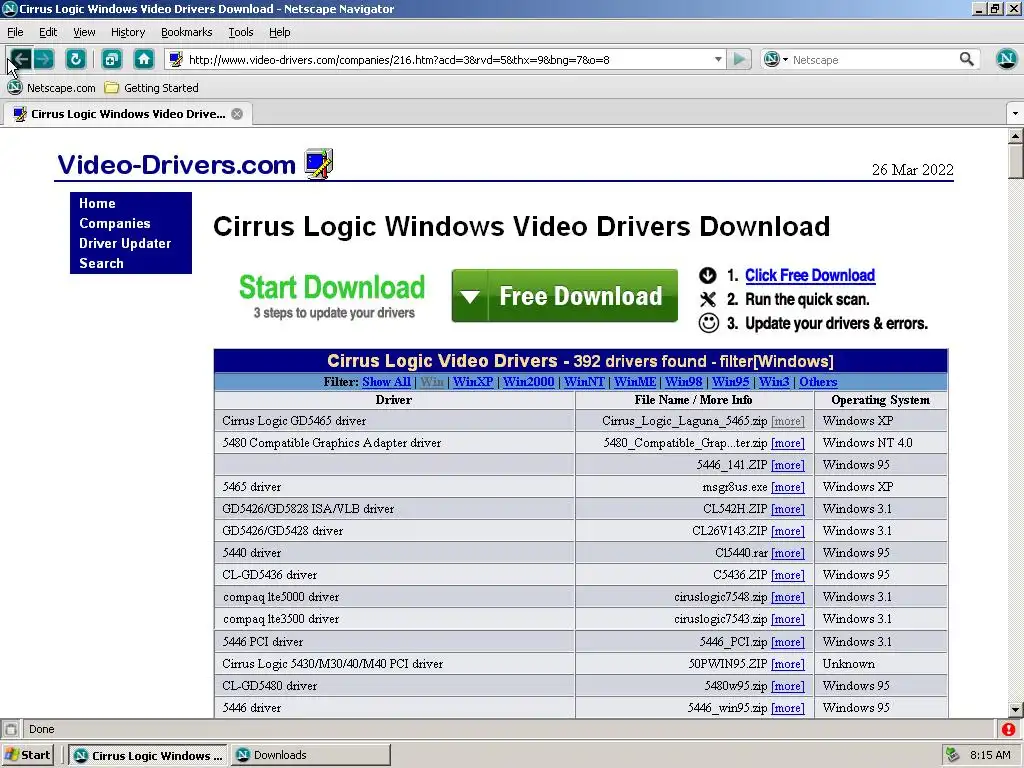This screenshot has width=1024, height=768.
Task: Open the Windows Start menu
Action: [x=27, y=755]
